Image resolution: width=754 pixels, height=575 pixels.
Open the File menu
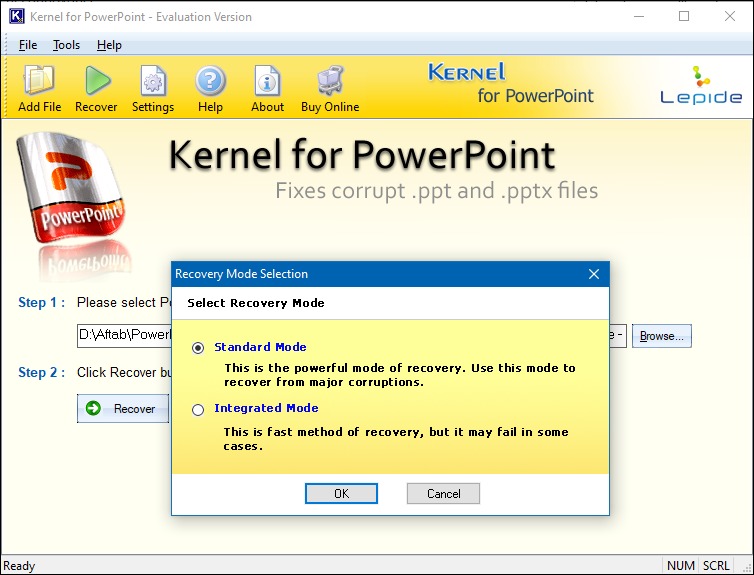pos(28,45)
